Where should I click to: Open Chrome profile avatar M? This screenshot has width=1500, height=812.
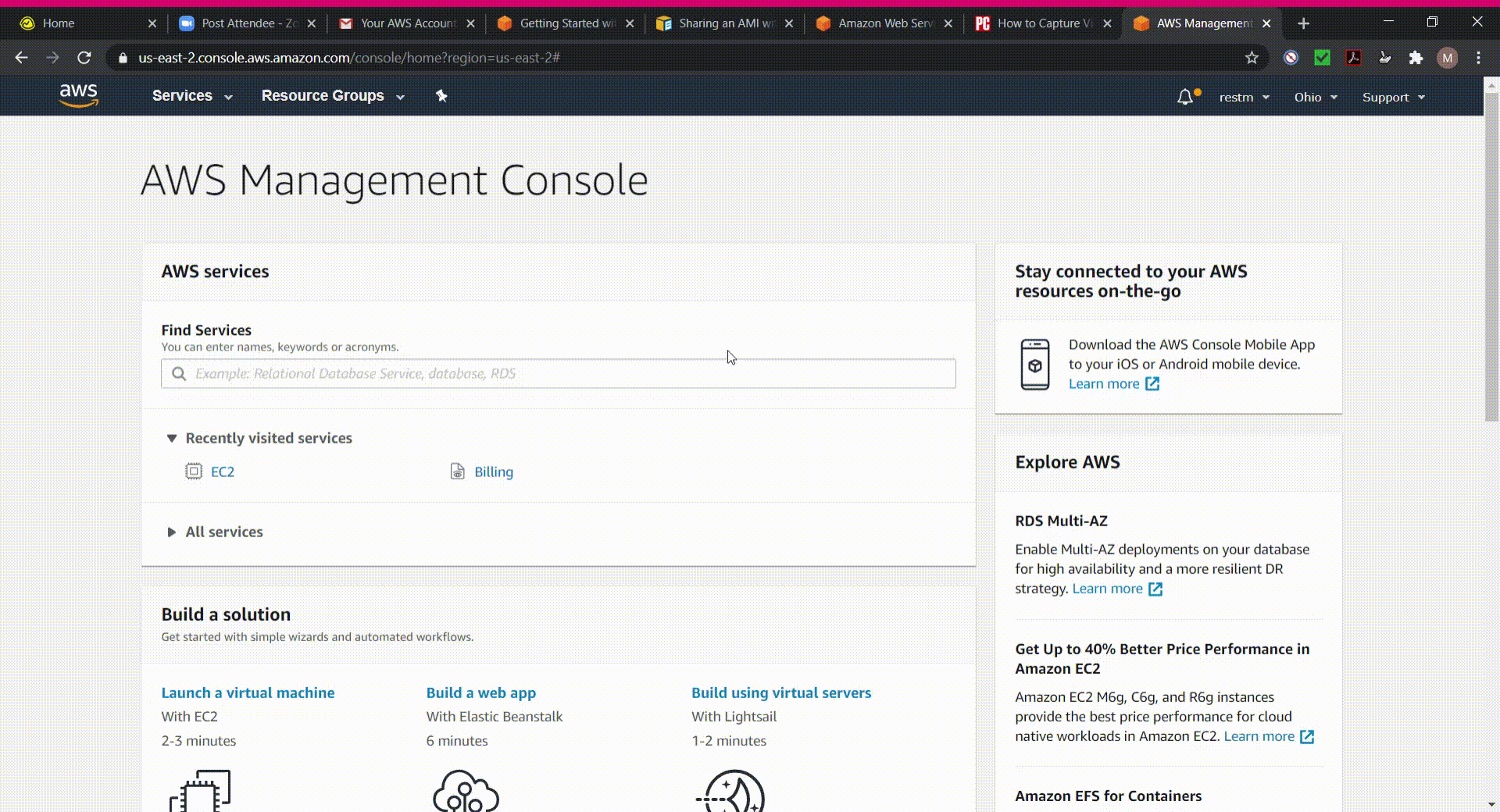(1447, 58)
